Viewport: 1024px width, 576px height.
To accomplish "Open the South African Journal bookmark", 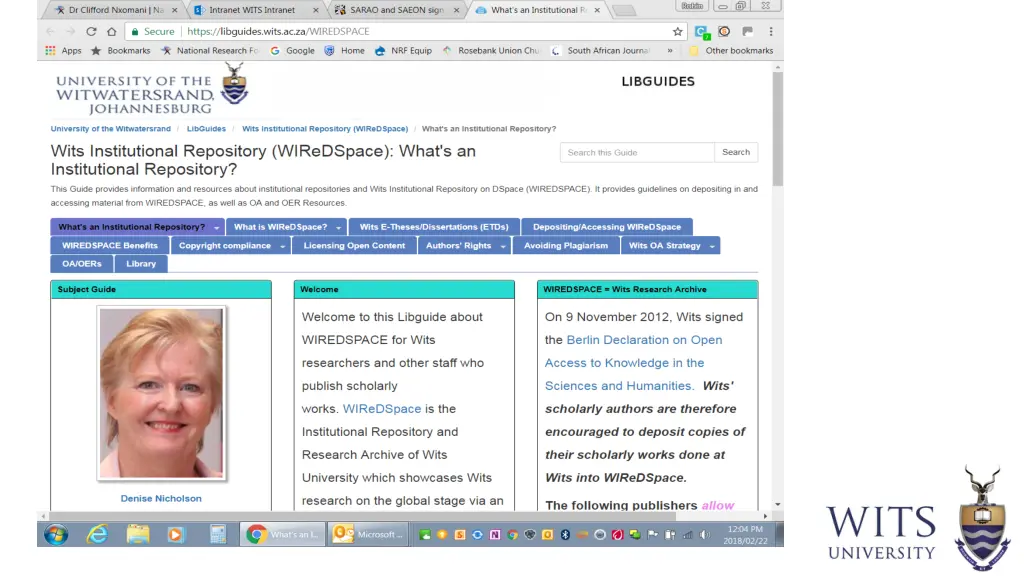I will click(601, 50).
